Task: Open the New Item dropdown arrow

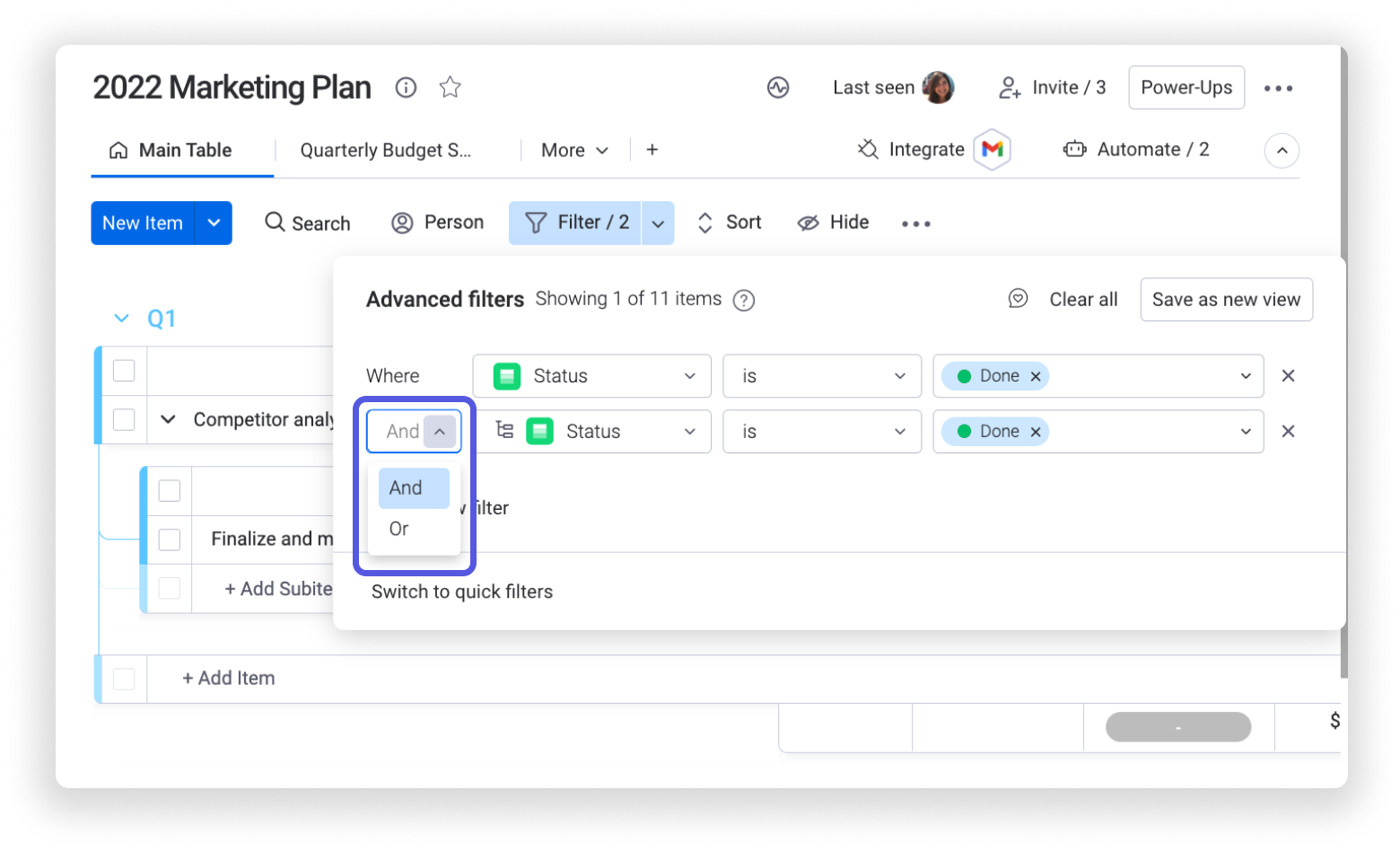Action: [x=214, y=223]
